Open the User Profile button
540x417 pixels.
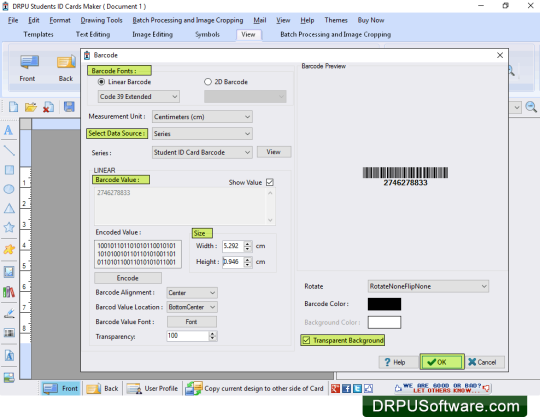pos(152,388)
